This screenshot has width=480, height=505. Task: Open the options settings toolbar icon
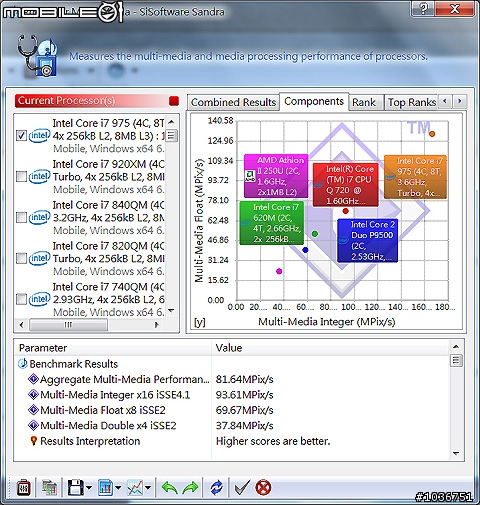(24, 488)
